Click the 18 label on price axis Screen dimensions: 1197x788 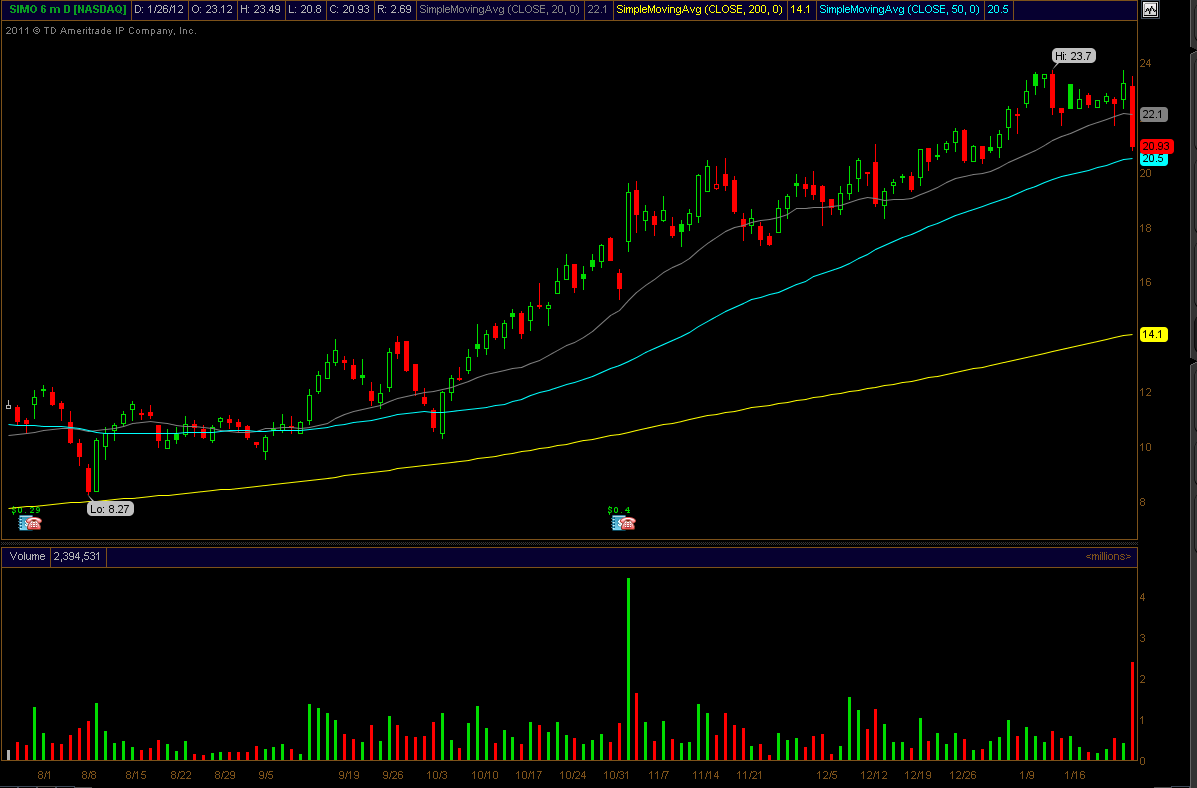coord(1145,228)
